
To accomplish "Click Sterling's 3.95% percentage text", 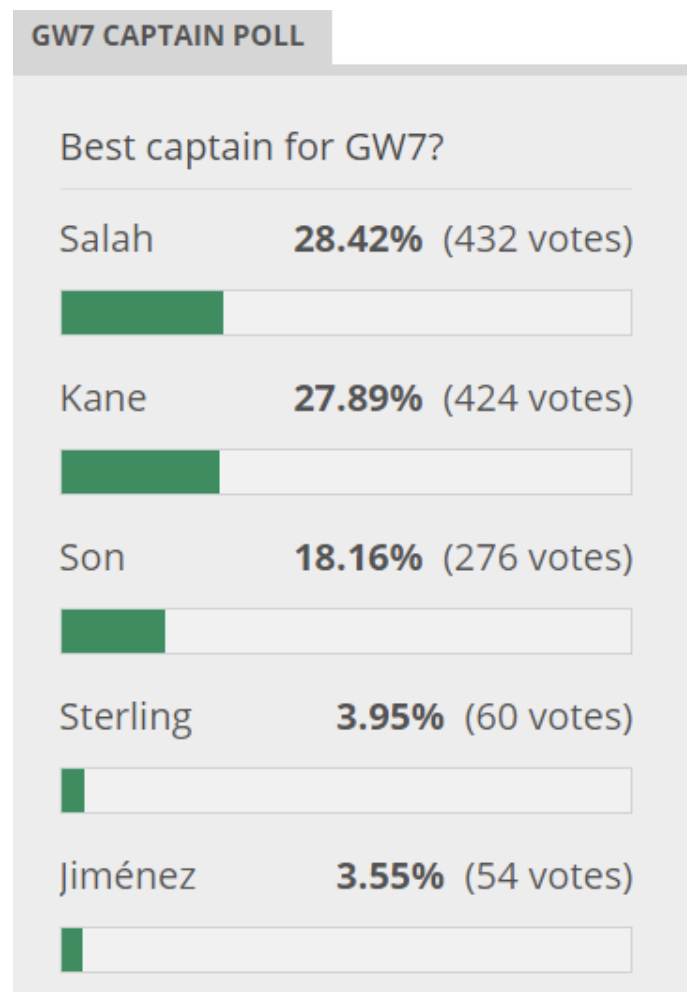I will (x=390, y=717).
